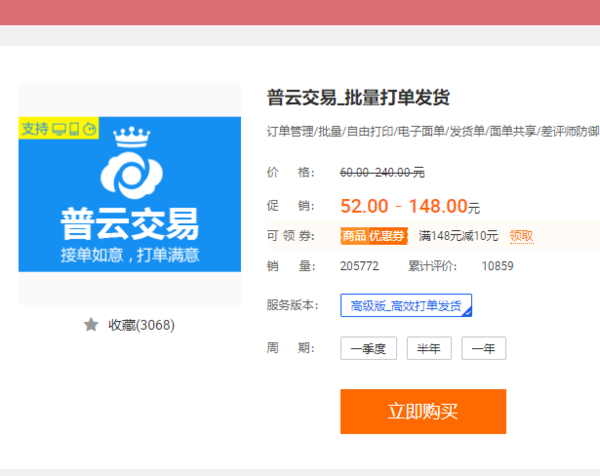Click the 普云交易_批量打单发货 product title
Image resolution: width=600 pixels, height=476 pixels.
[x=358, y=97]
